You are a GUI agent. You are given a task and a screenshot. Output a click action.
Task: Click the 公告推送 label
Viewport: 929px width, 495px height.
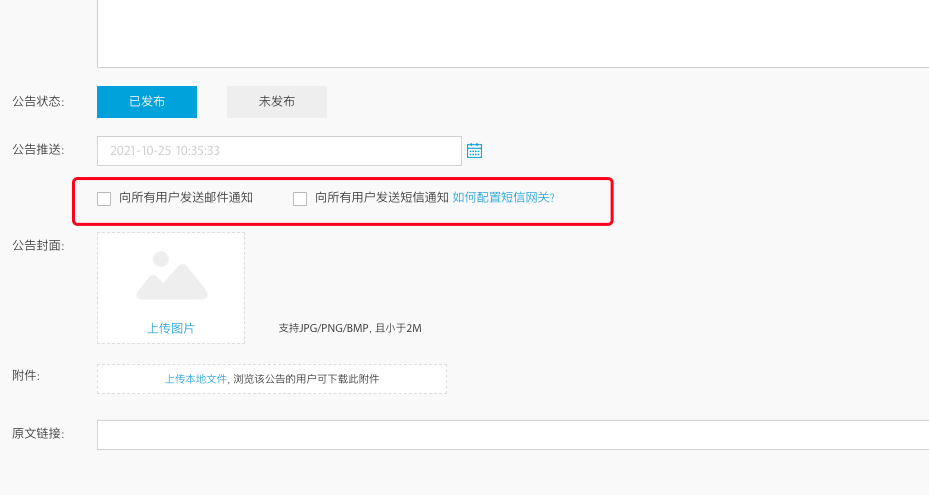point(38,149)
